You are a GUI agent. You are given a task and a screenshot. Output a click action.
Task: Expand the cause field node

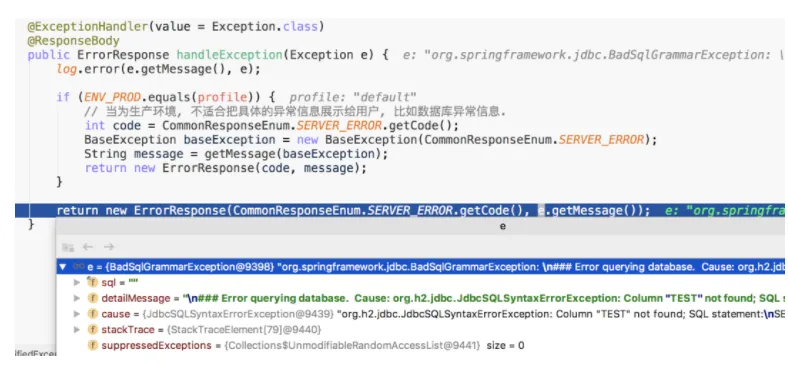coord(77,314)
